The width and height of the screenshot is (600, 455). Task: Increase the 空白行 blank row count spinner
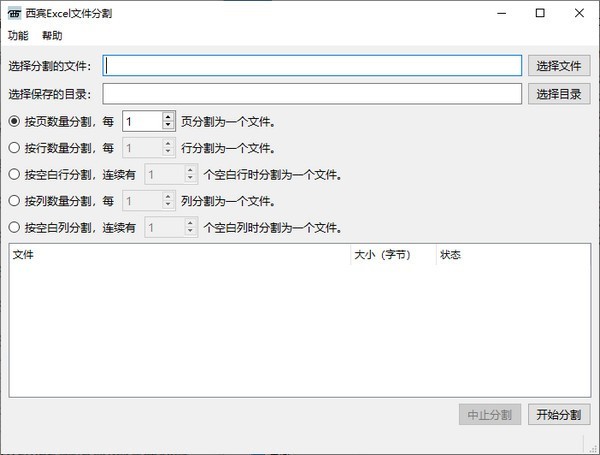click(x=190, y=170)
